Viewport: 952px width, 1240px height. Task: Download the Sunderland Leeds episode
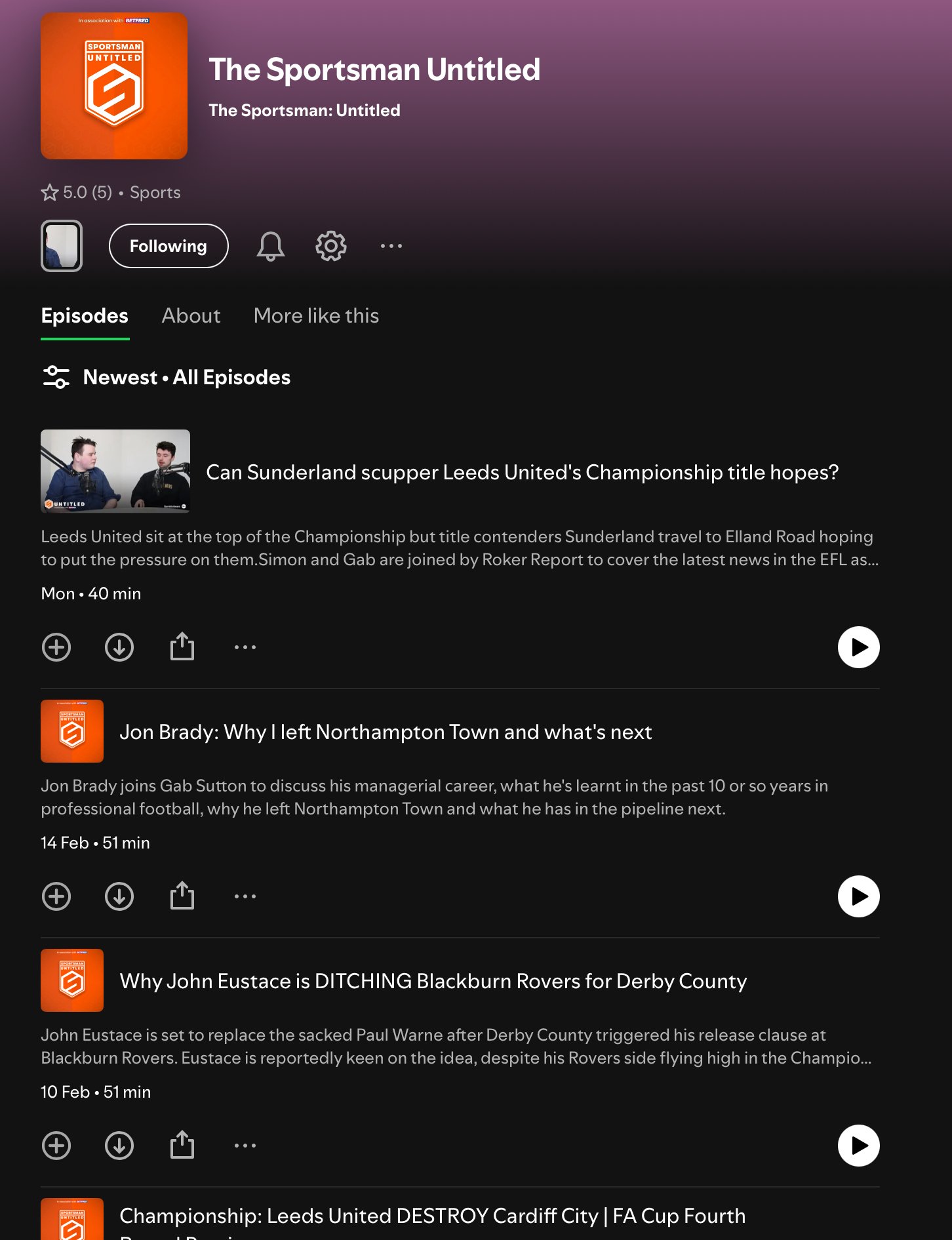pos(119,647)
